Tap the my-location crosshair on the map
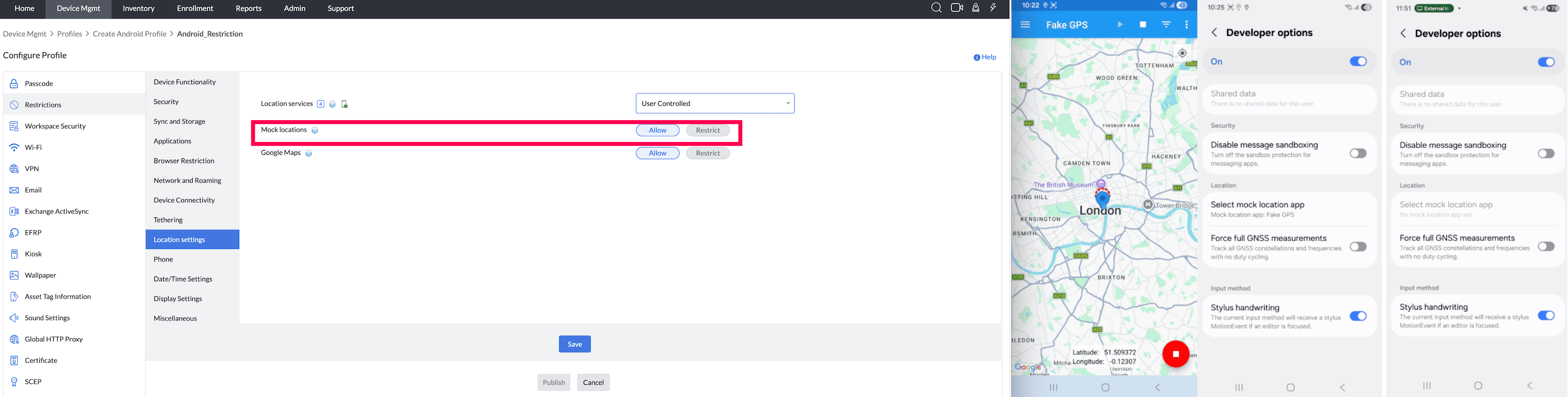Screen dimensions: 1568x397 [x=1182, y=53]
